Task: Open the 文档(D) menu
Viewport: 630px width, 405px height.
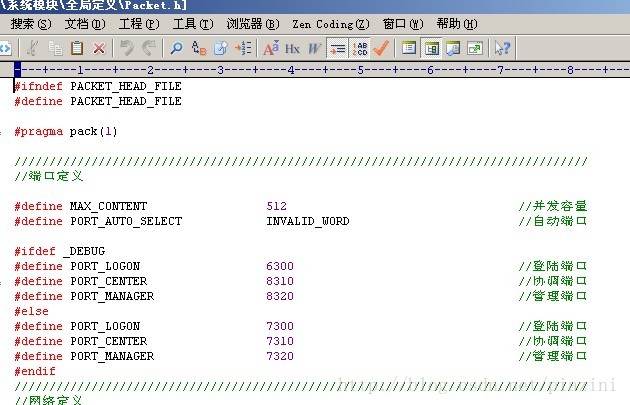Action: [x=85, y=24]
